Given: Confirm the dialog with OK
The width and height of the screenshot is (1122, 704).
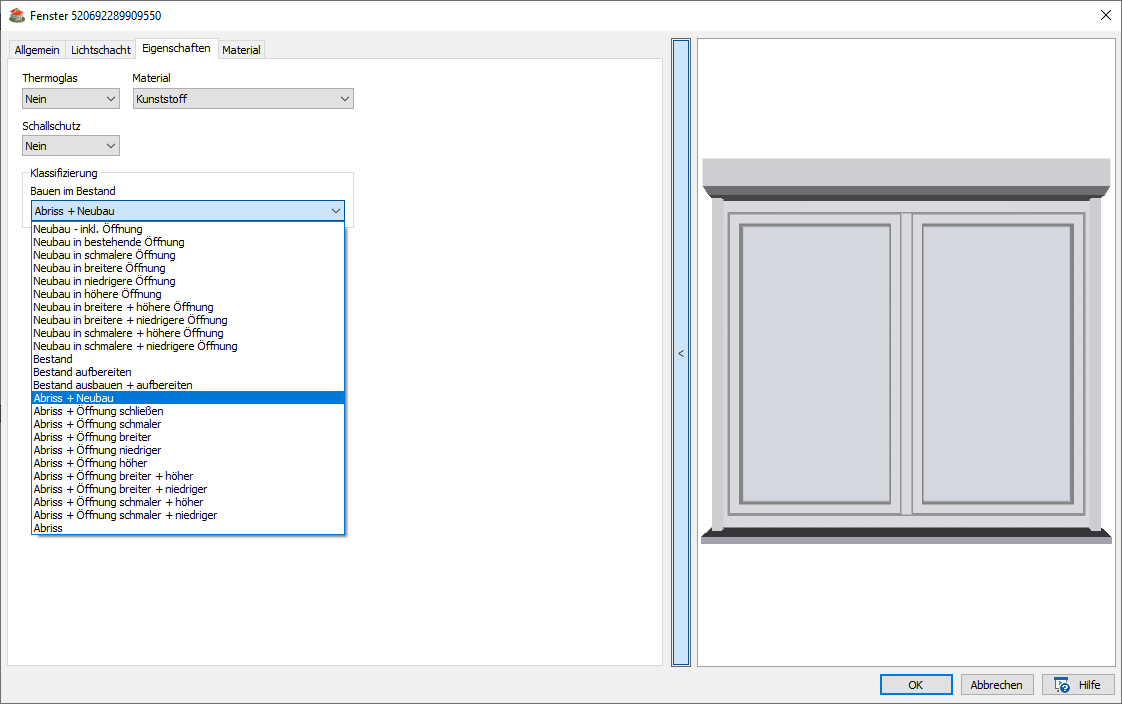Looking at the screenshot, I should (916, 685).
